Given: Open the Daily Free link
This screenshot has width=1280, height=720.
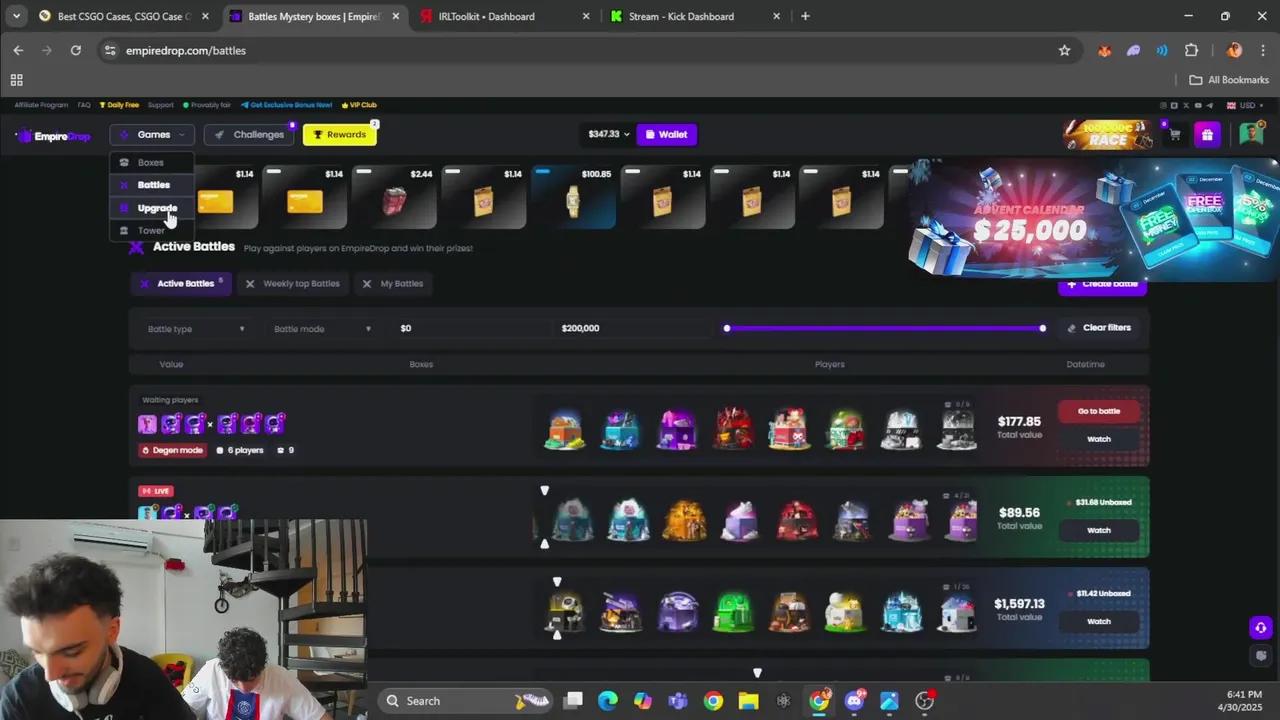Looking at the screenshot, I should pyautogui.click(x=119, y=105).
